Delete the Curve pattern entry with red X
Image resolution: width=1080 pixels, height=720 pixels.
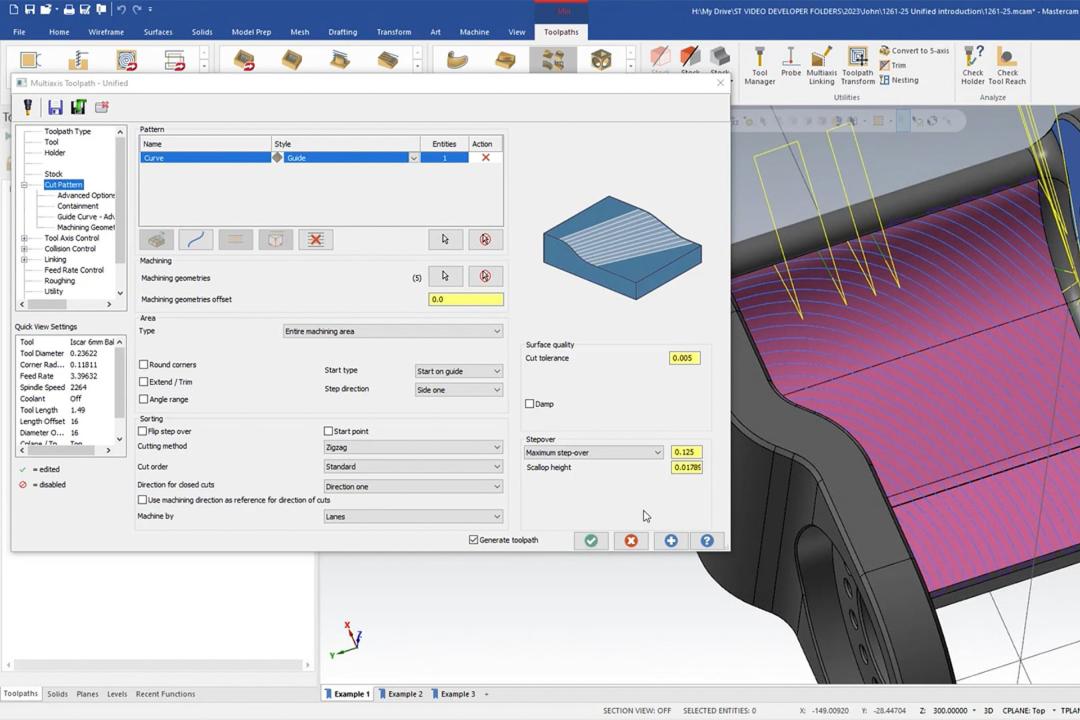tap(486, 158)
